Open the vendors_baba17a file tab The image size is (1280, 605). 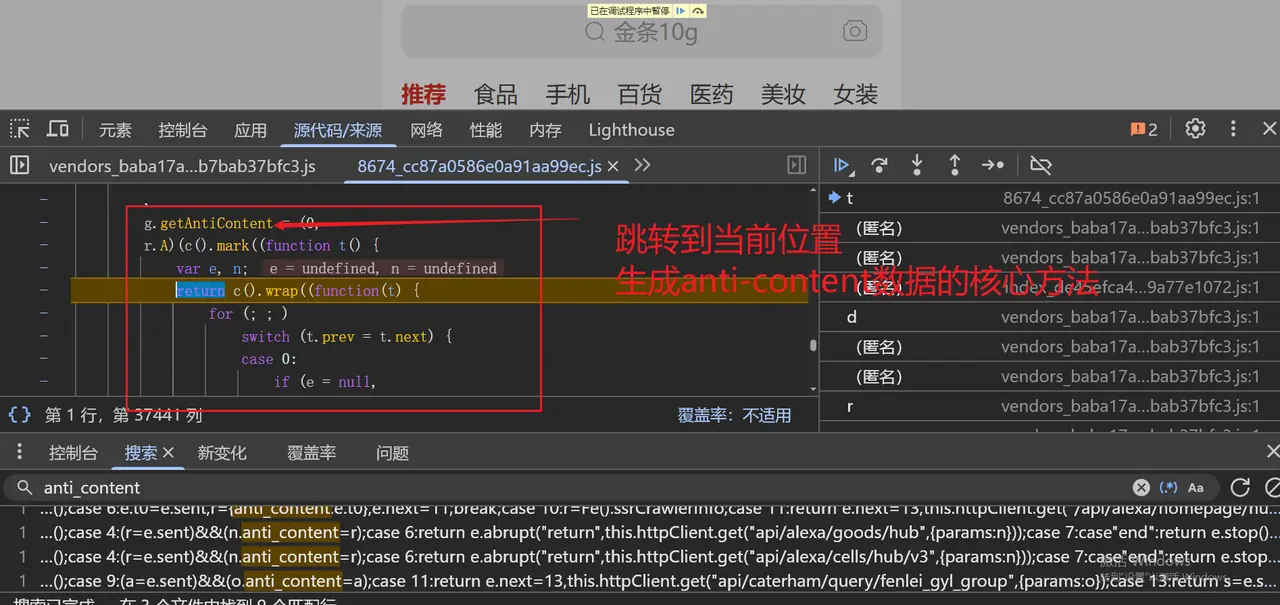click(x=182, y=166)
